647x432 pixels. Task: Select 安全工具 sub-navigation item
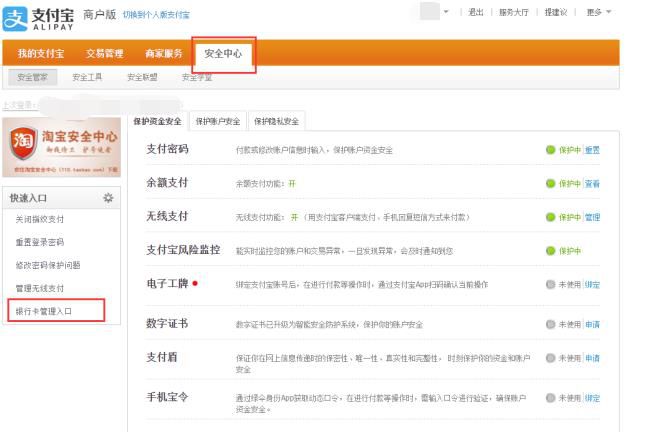(x=87, y=77)
